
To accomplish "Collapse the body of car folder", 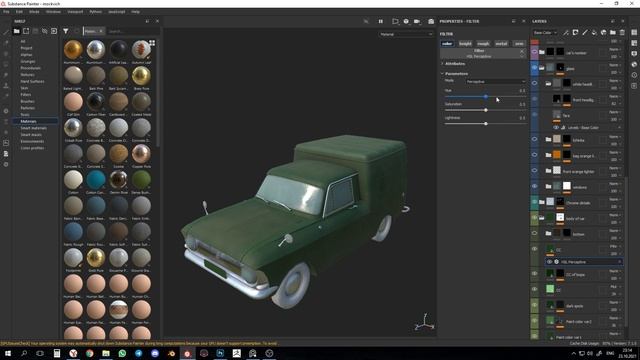I will (542, 218).
